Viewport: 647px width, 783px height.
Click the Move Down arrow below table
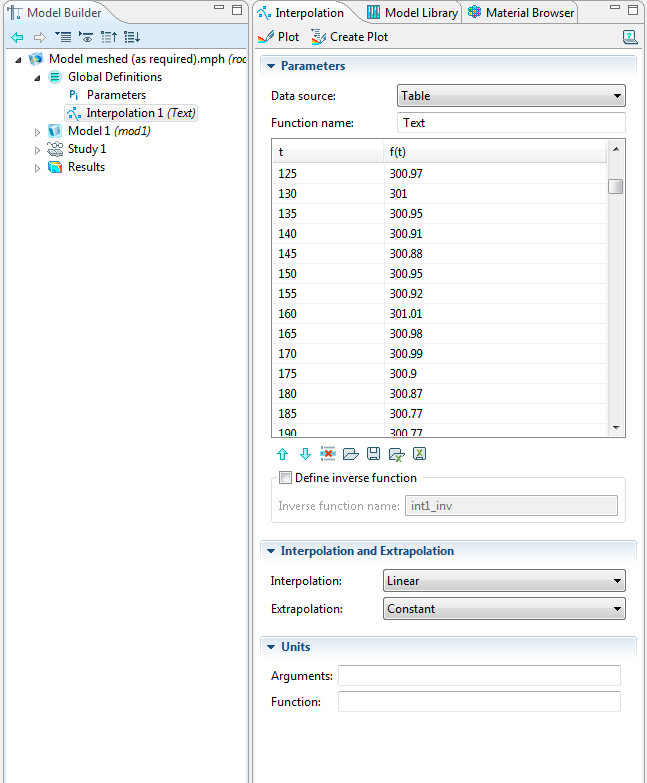pyautogui.click(x=305, y=454)
